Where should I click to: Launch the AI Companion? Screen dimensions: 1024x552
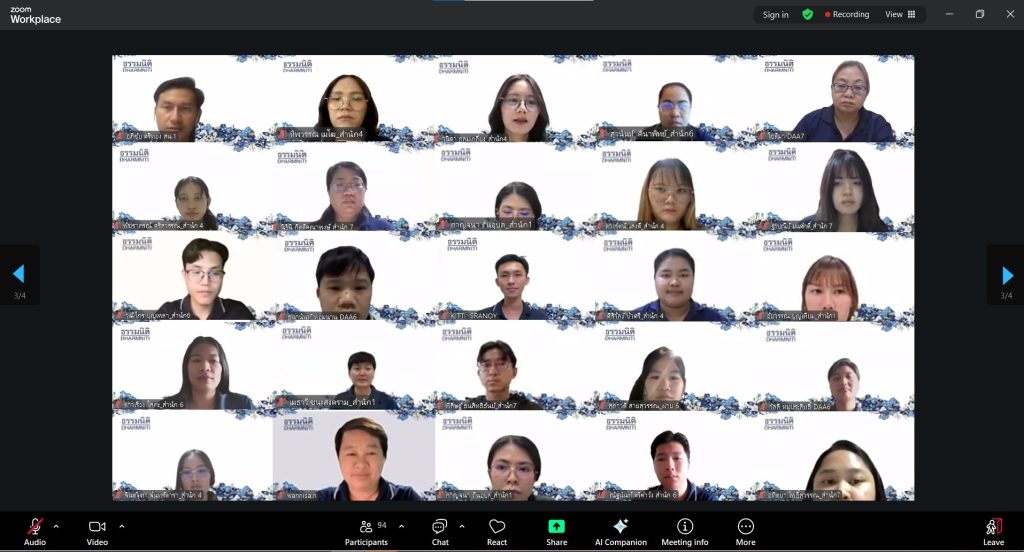pyautogui.click(x=620, y=527)
